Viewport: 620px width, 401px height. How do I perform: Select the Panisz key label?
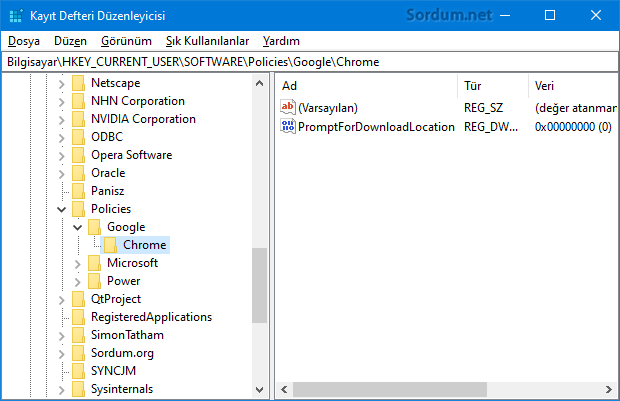[x=108, y=191]
